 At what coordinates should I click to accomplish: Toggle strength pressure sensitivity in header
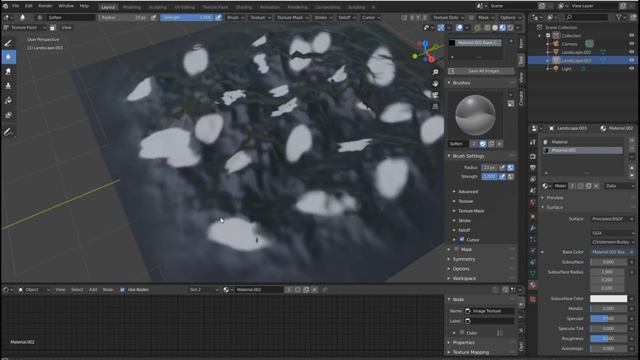click(x=218, y=18)
